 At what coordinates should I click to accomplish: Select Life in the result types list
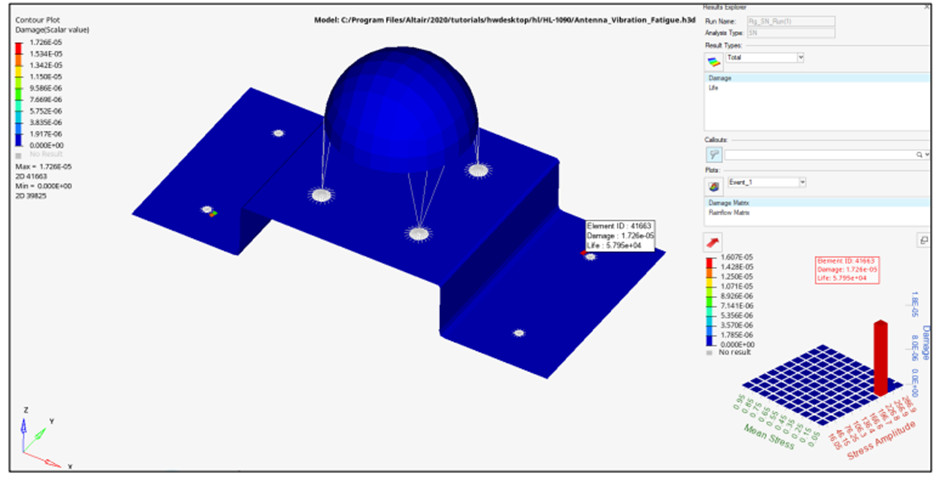(x=714, y=87)
